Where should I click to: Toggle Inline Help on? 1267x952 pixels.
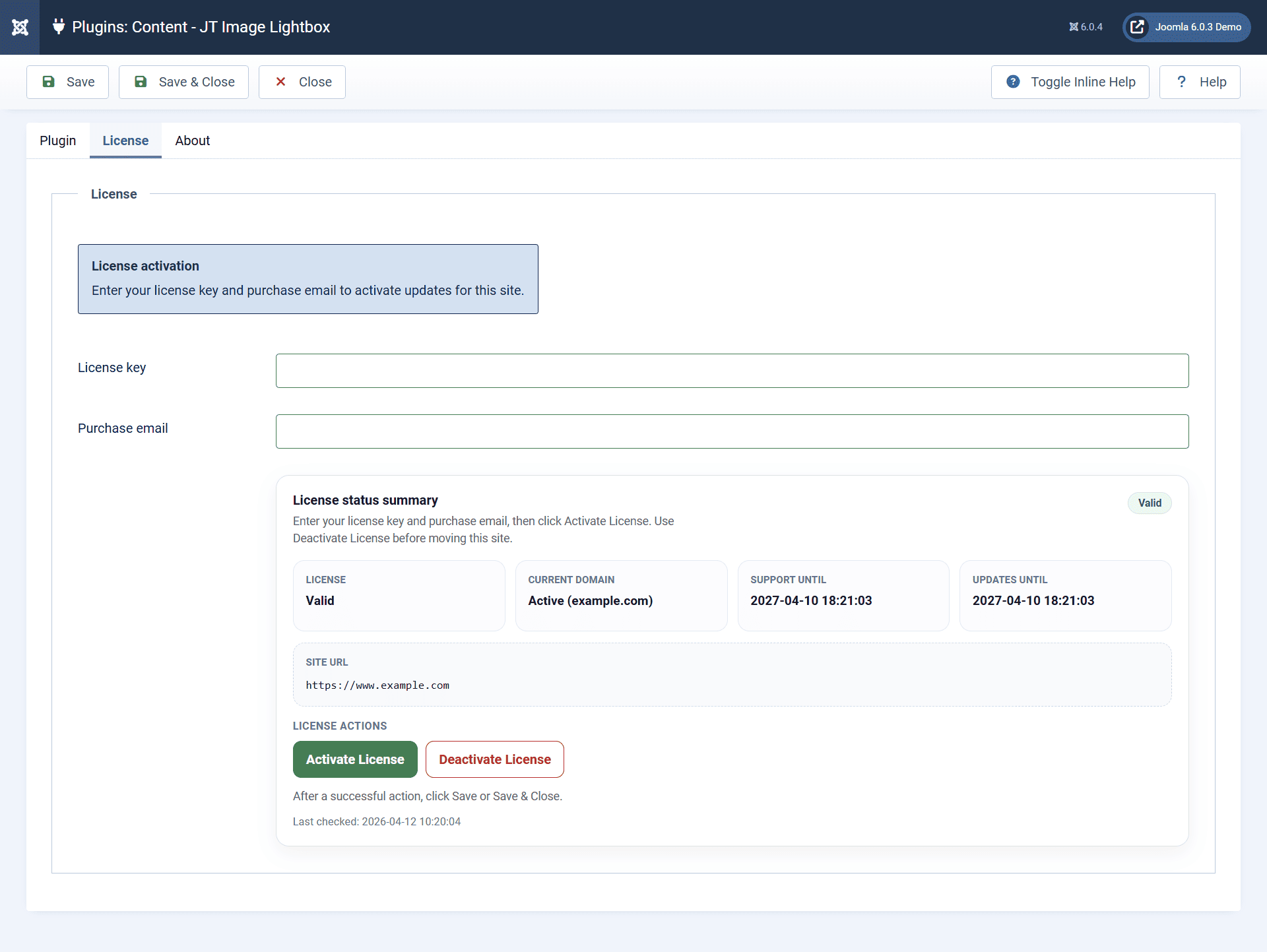[1070, 82]
